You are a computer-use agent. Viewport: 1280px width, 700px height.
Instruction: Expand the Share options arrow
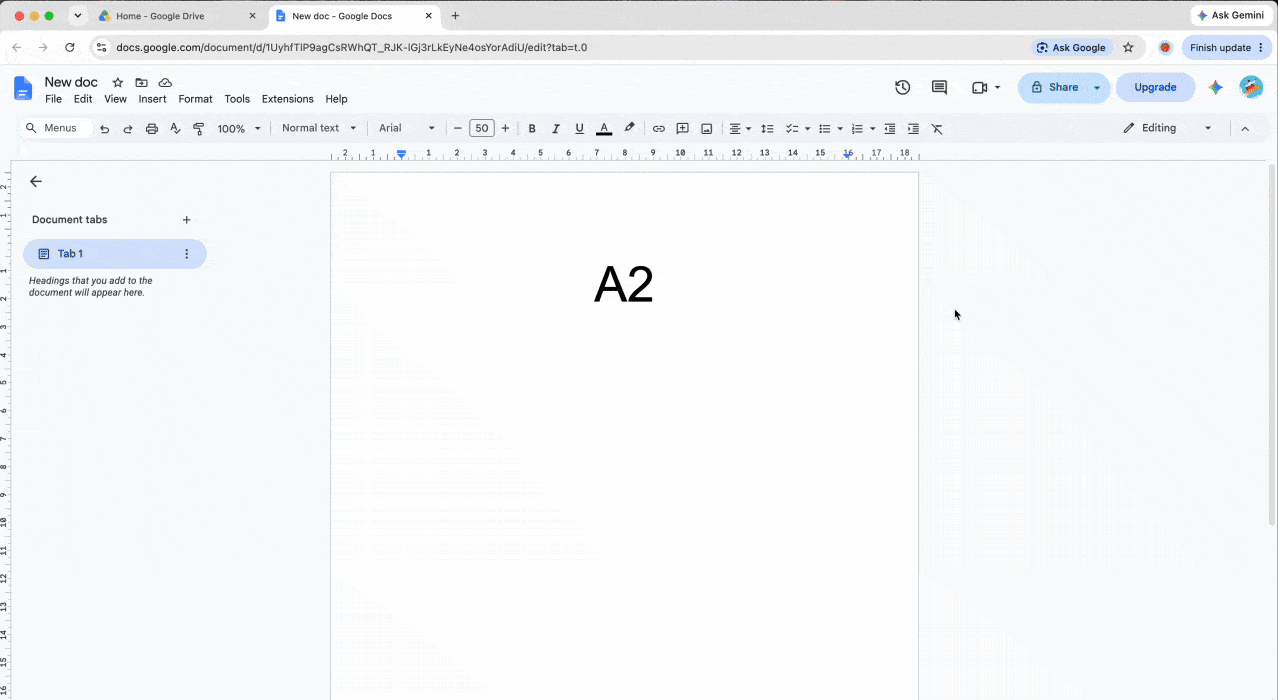click(1097, 88)
